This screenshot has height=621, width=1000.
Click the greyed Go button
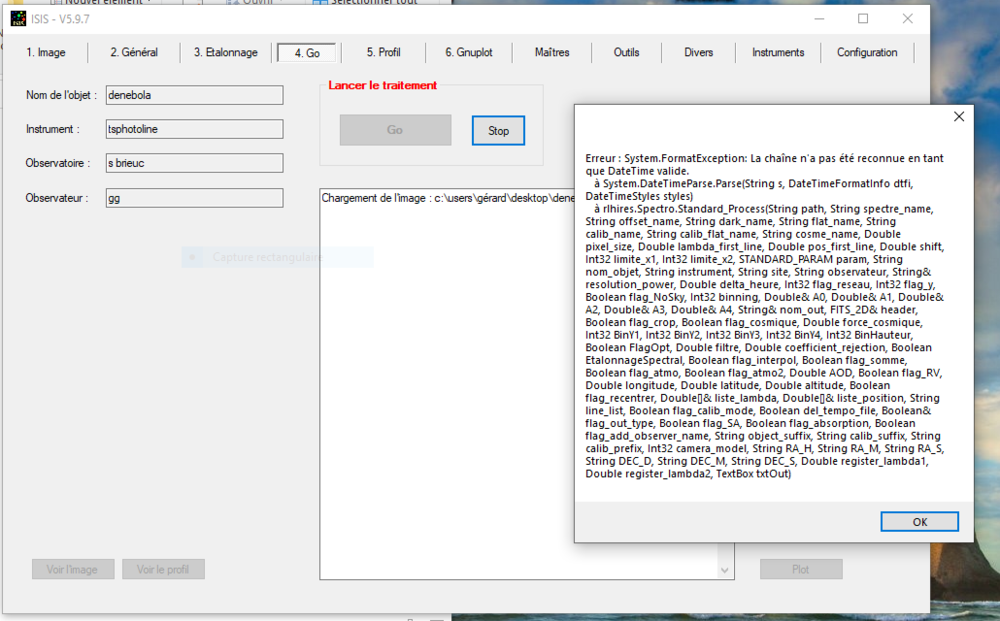tap(395, 130)
